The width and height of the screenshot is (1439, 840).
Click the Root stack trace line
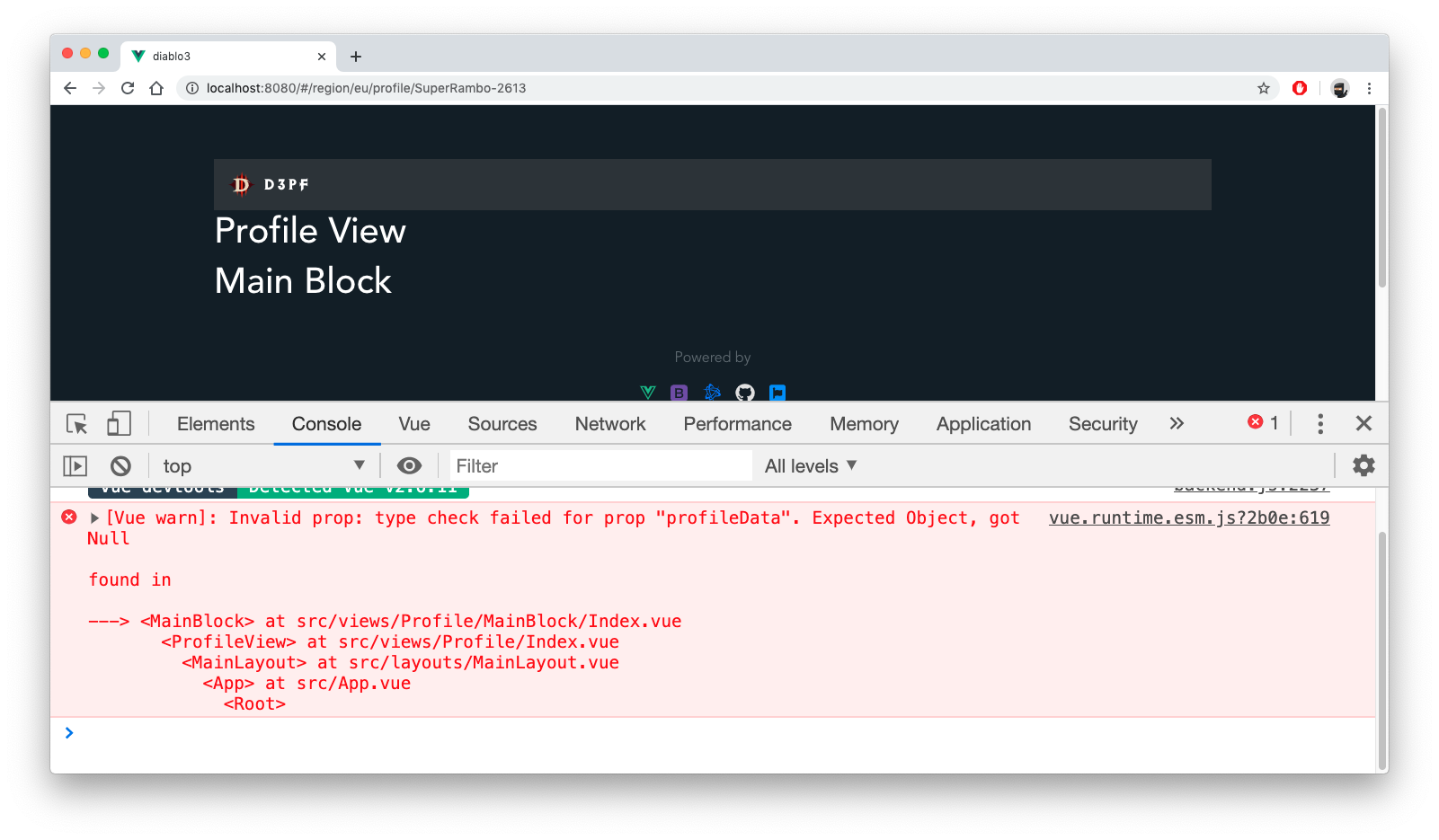click(x=254, y=703)
